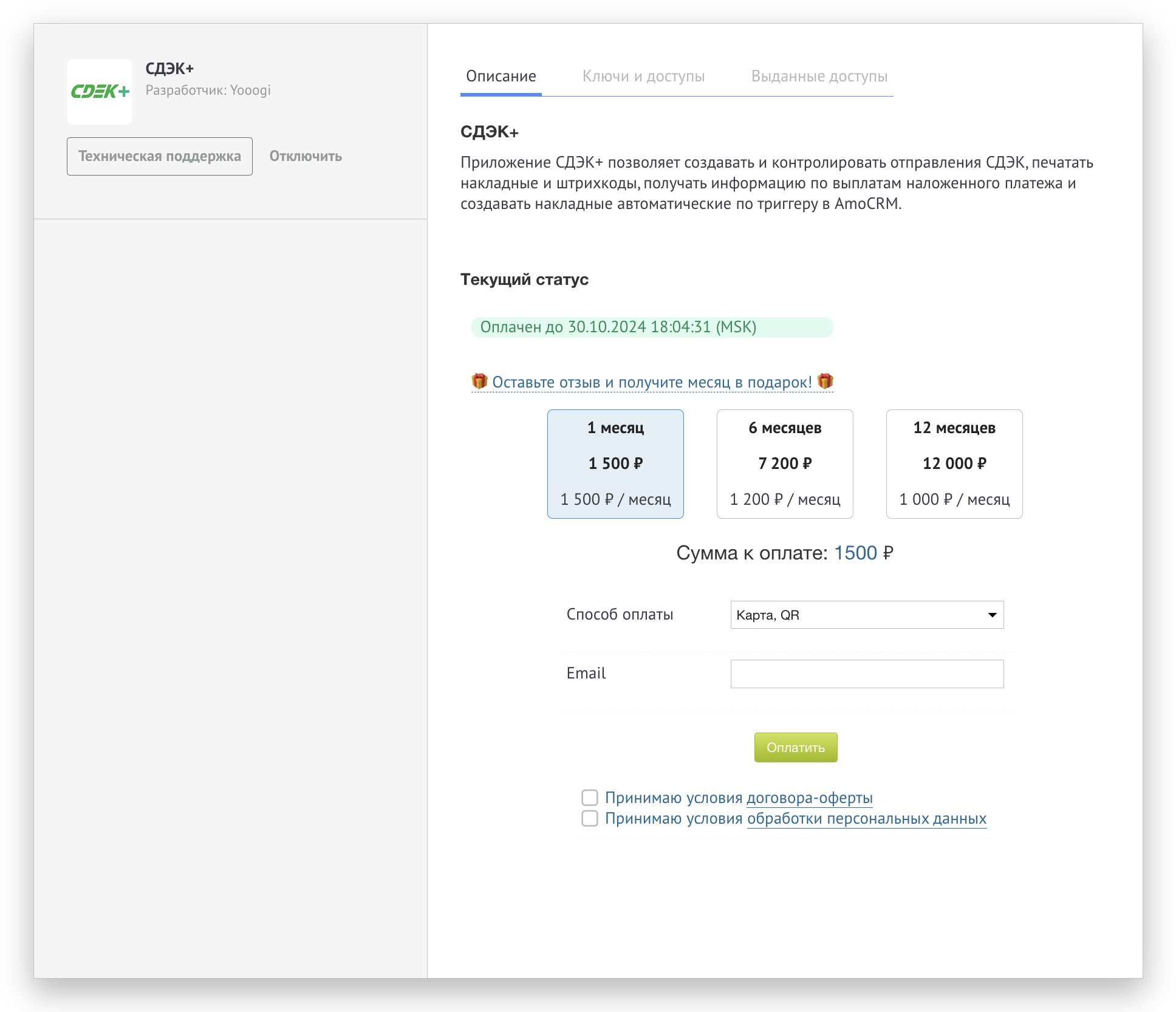The width and height of the screenshot is (1176, 1012).
Task: Click Отключить to disable the integration
Action: coord(306,157)
